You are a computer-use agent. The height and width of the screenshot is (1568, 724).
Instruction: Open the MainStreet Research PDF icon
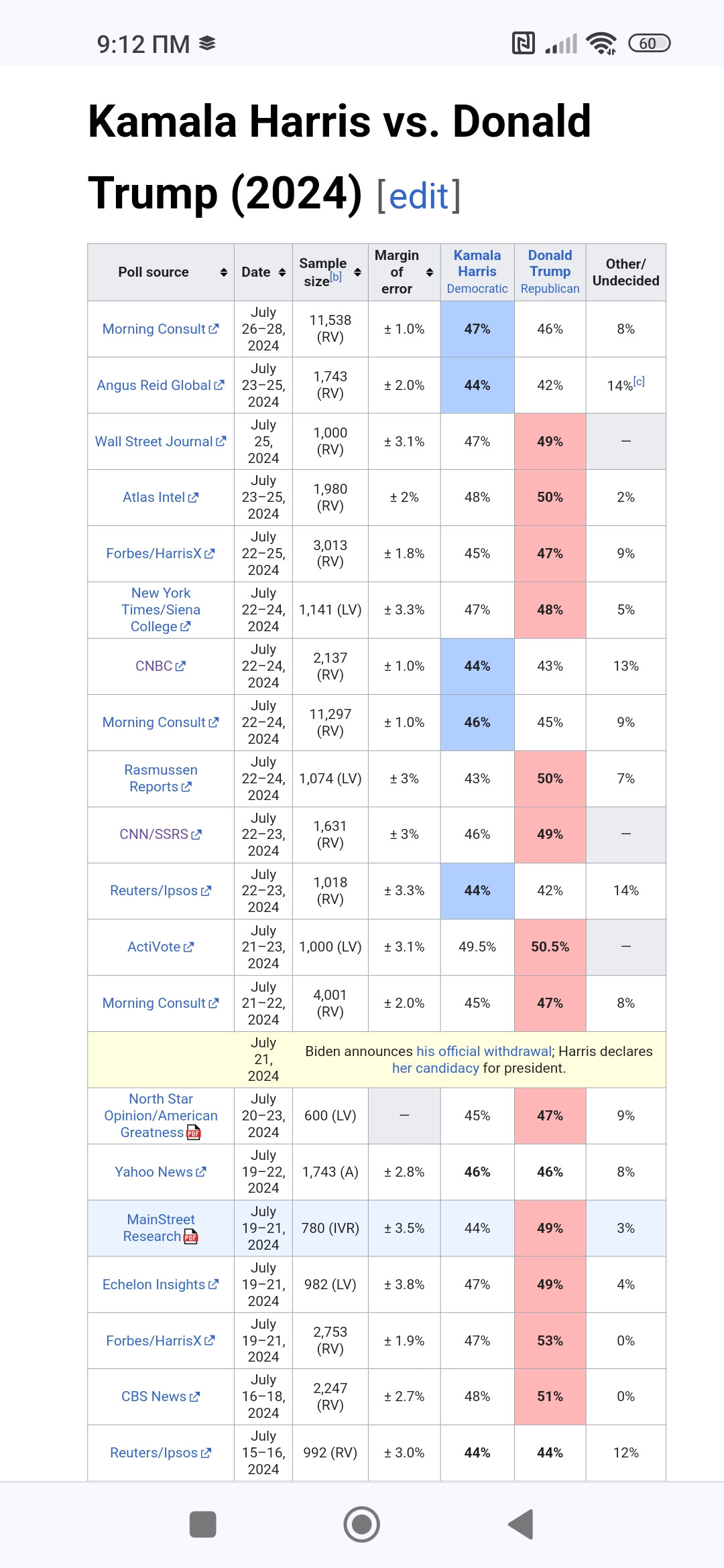point(191,1236)
